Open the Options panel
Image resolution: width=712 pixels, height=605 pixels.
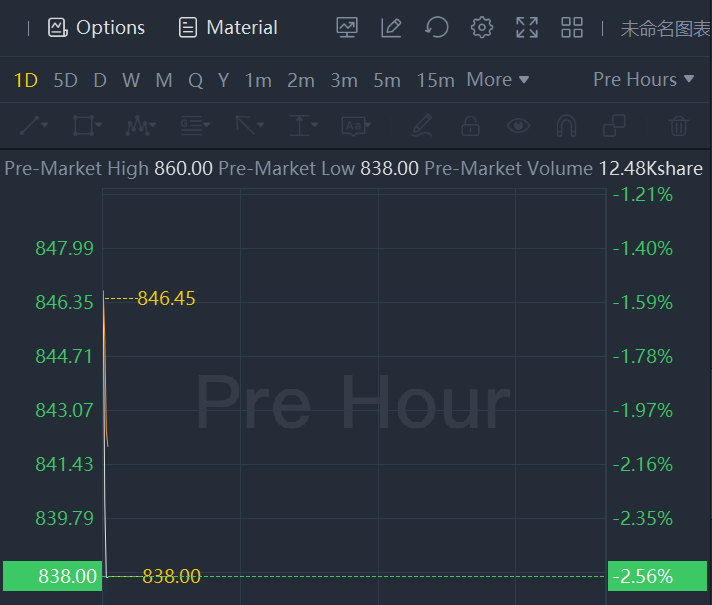(97, 28)
